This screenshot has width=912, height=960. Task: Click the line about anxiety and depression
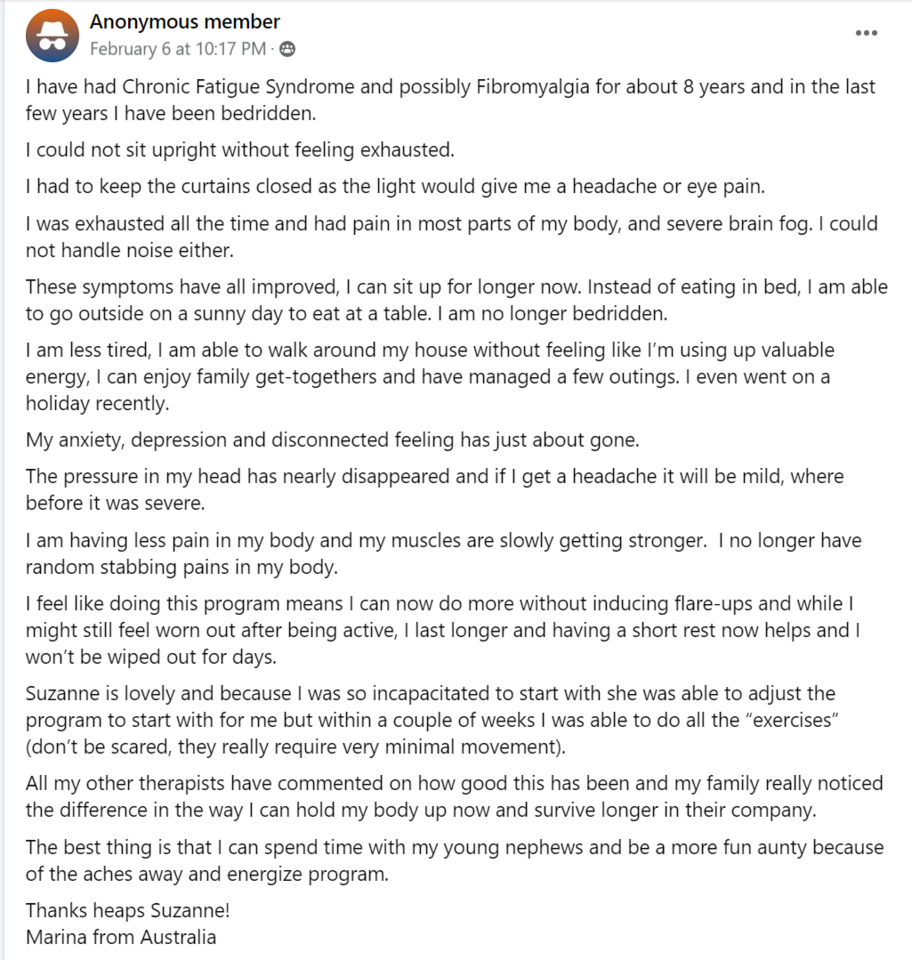pos(332,440)
